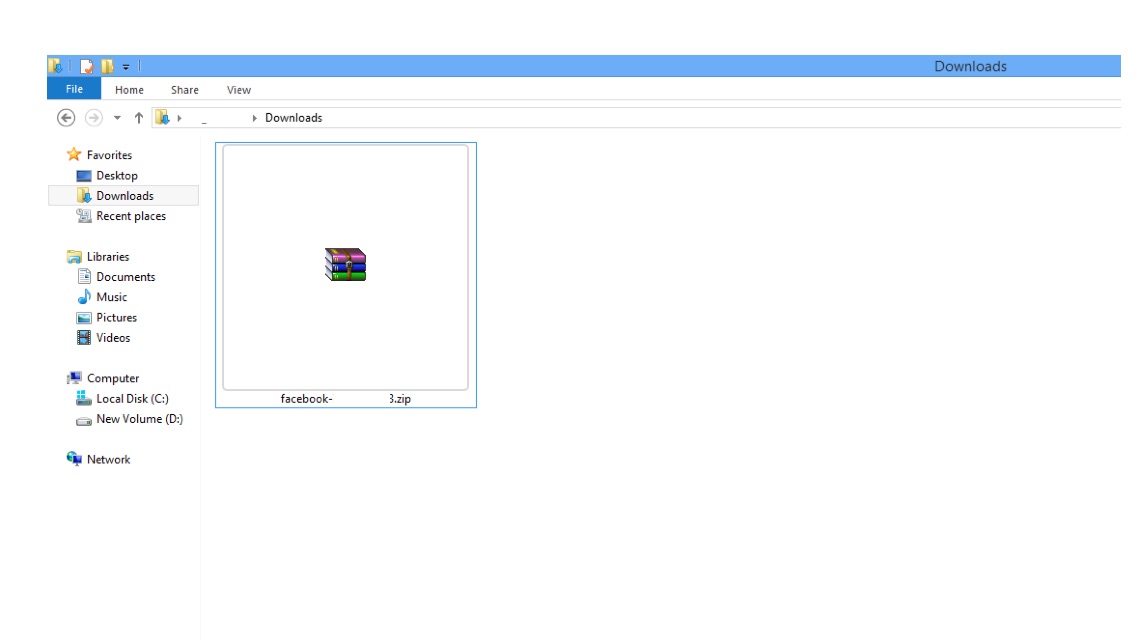Open the Videos library
Screen dimensions: 1136x640
[x=113, y=338]
